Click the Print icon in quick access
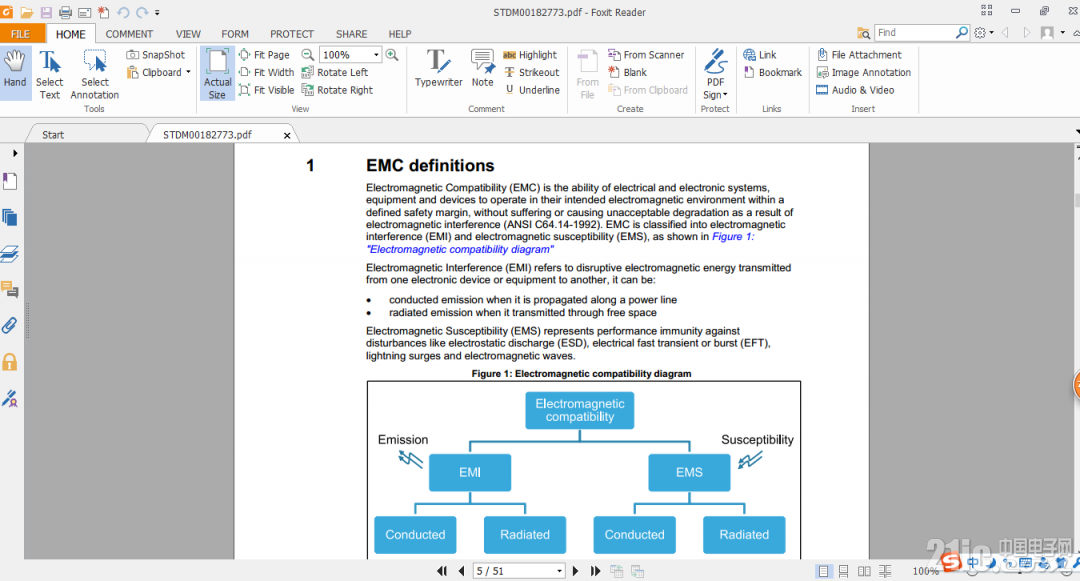The image size is (1080, 581). tap(65, 12)
